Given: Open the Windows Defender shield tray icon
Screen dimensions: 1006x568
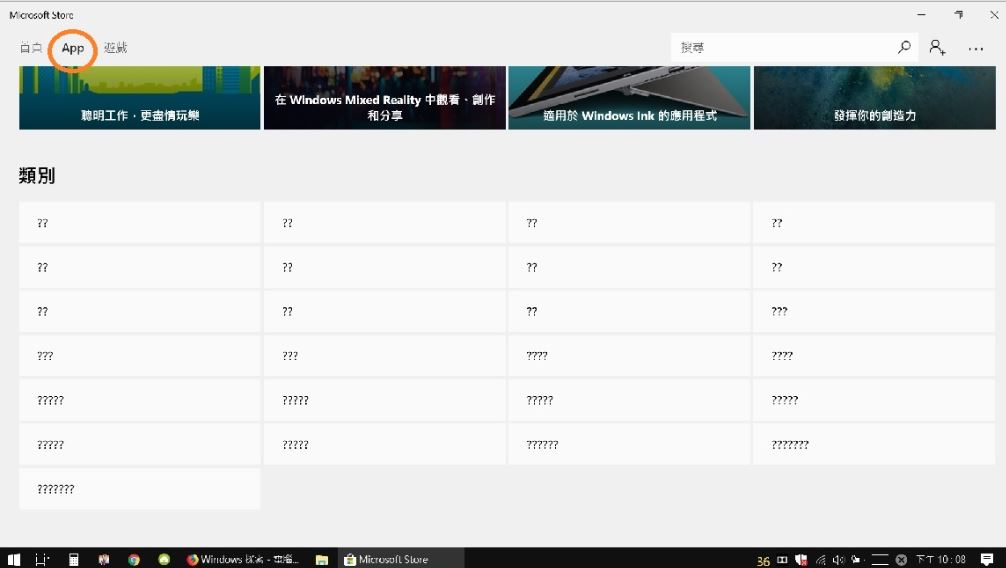Looking at the screenshot, I should pos(801,560).
